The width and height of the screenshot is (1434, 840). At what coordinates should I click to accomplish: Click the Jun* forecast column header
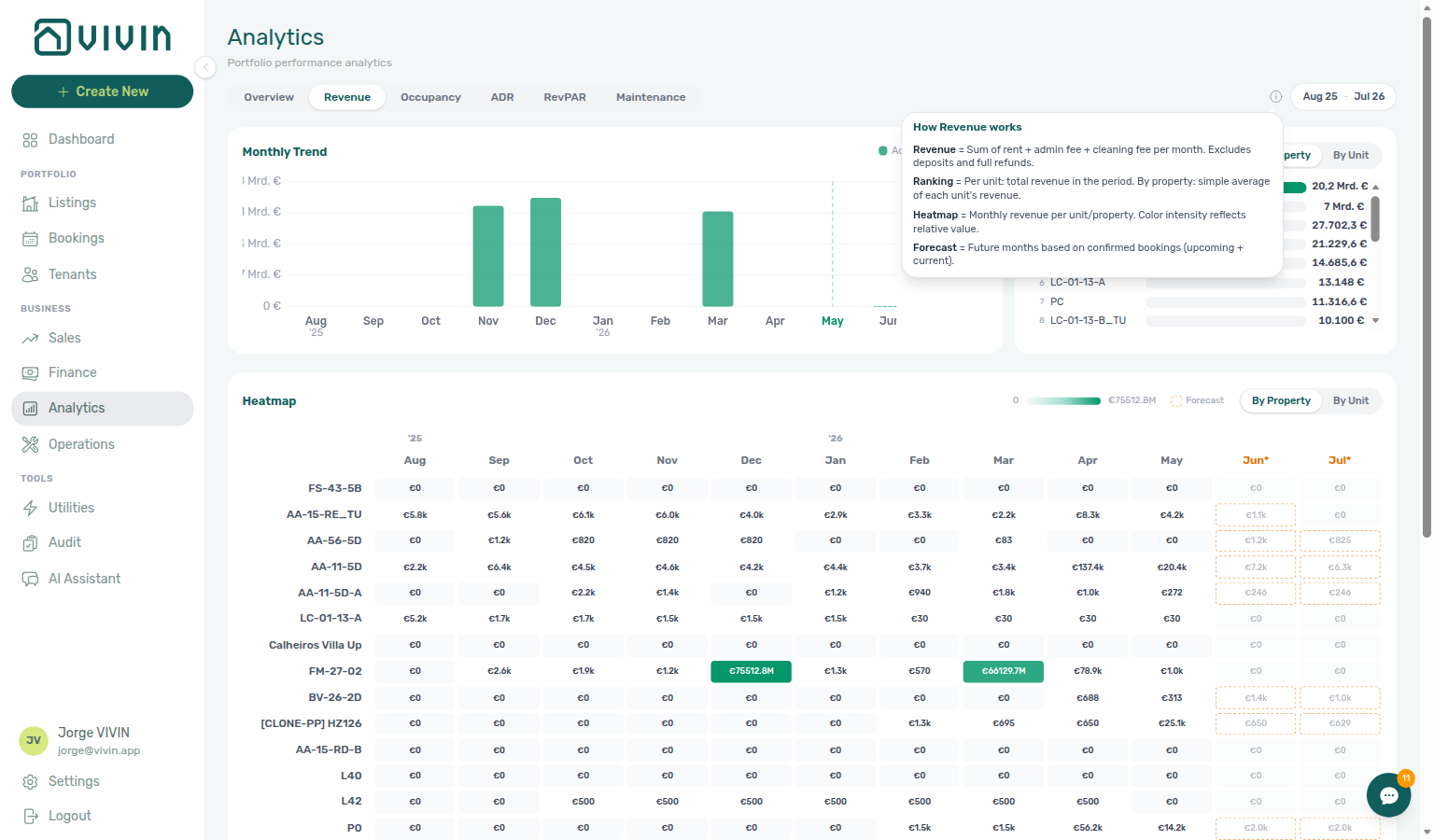[x=1256, y=461]
